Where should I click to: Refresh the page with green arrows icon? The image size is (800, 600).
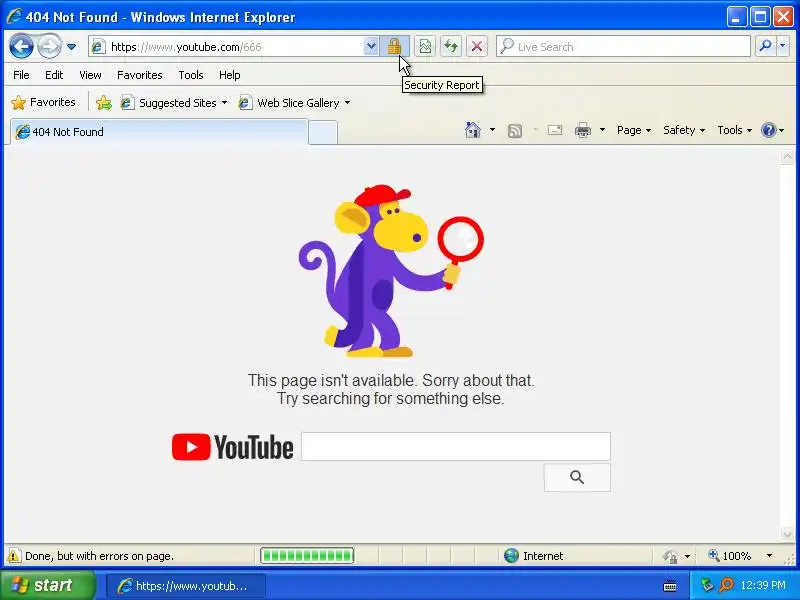(451, 47)
